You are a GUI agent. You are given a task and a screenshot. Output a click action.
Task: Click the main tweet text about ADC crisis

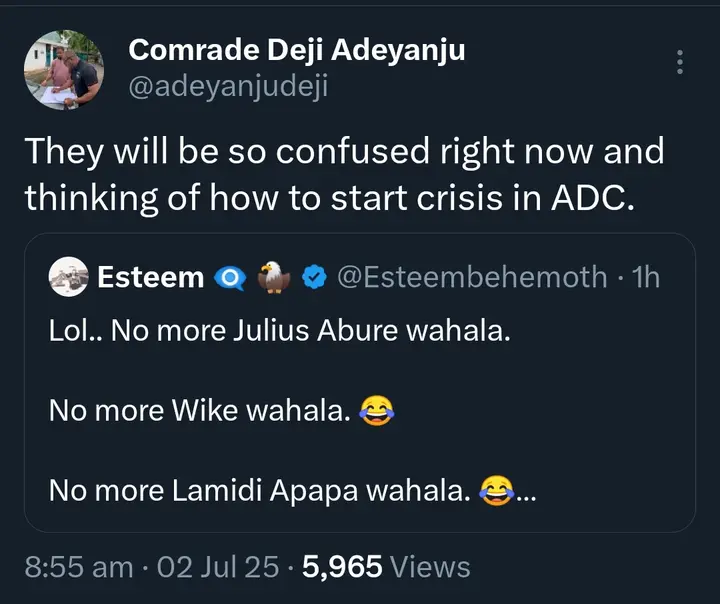pyautogui.click(x=344, y=175)
